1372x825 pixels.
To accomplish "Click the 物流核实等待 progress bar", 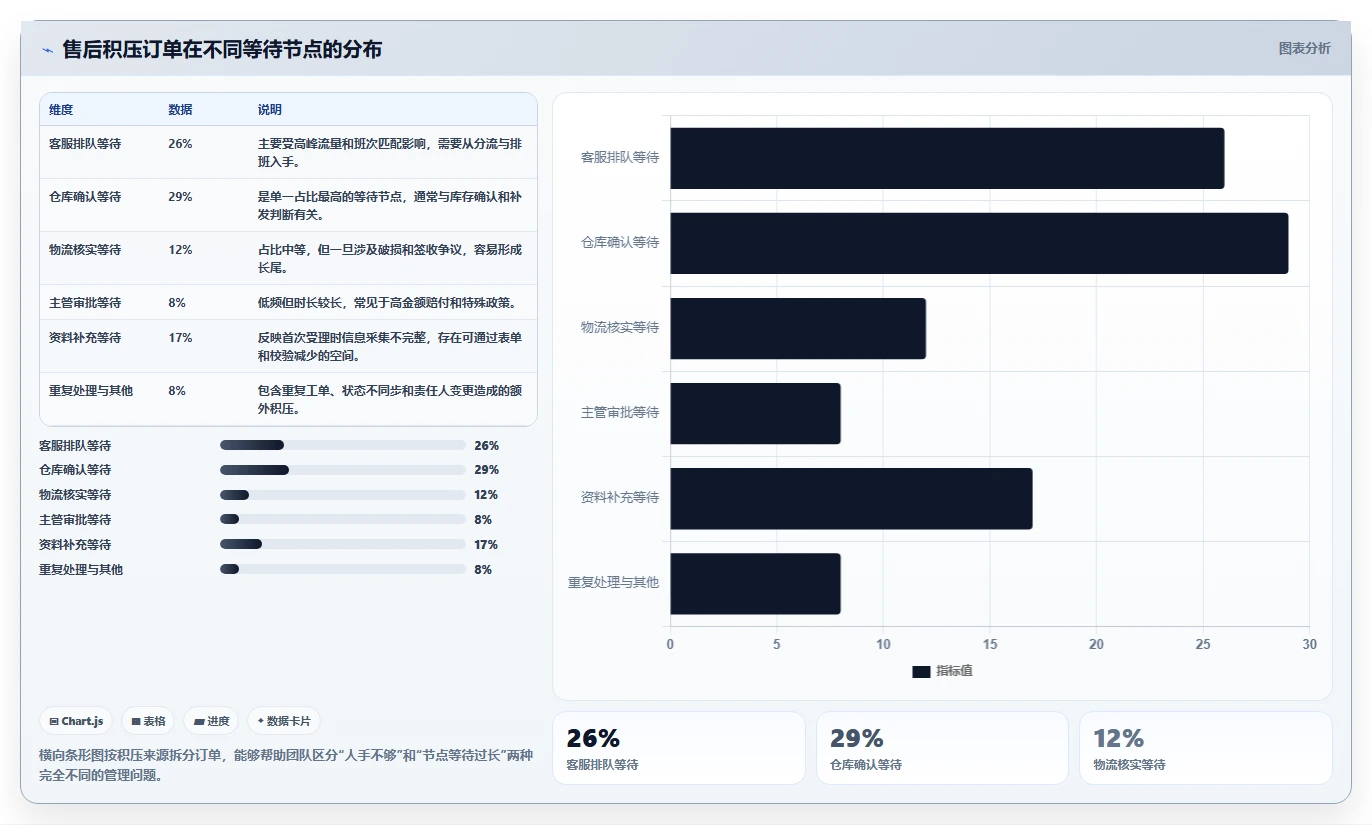I will click(x=343, y=495).
